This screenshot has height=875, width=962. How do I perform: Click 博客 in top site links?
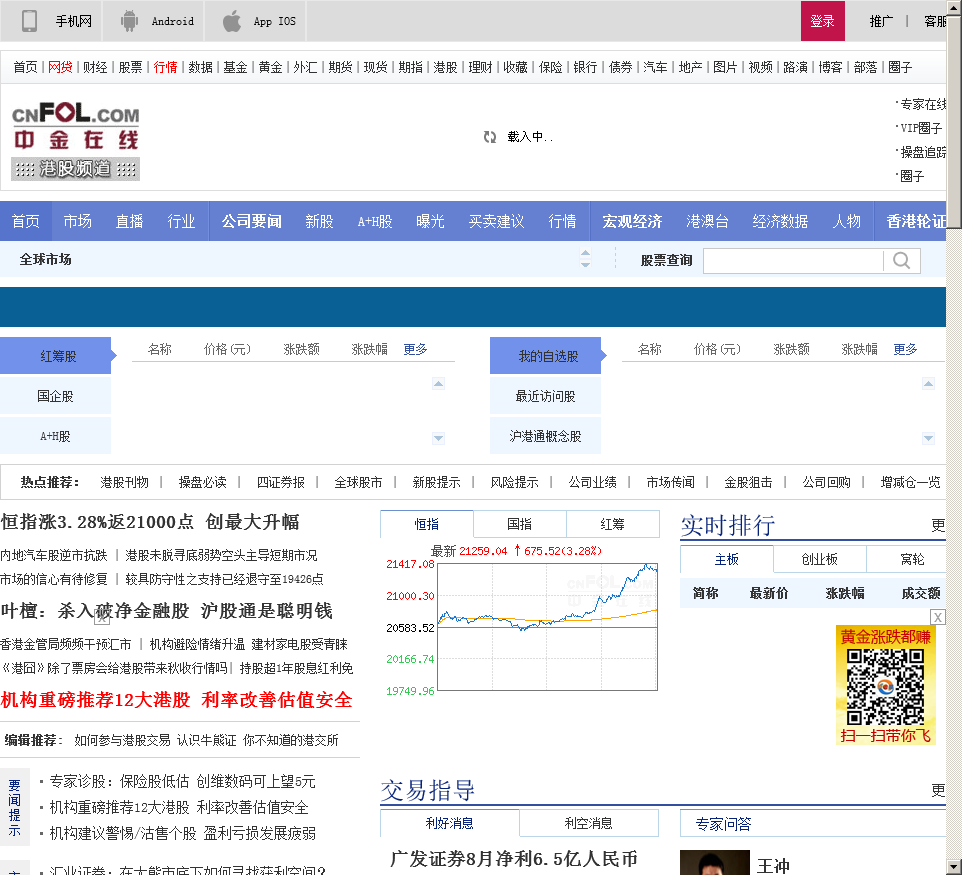pyautogui.click(x=831, y=67)
